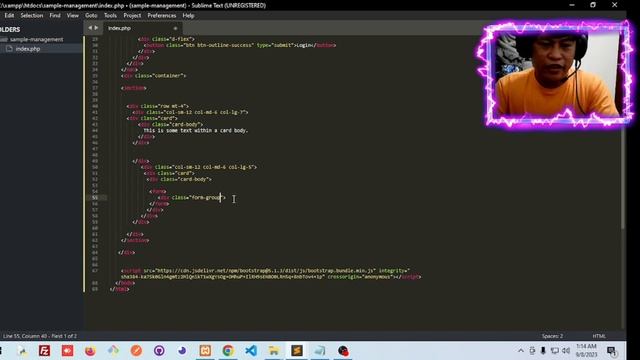Open the Help menu
The height and width of the screenshot is (360, 640).
[188, 16]
